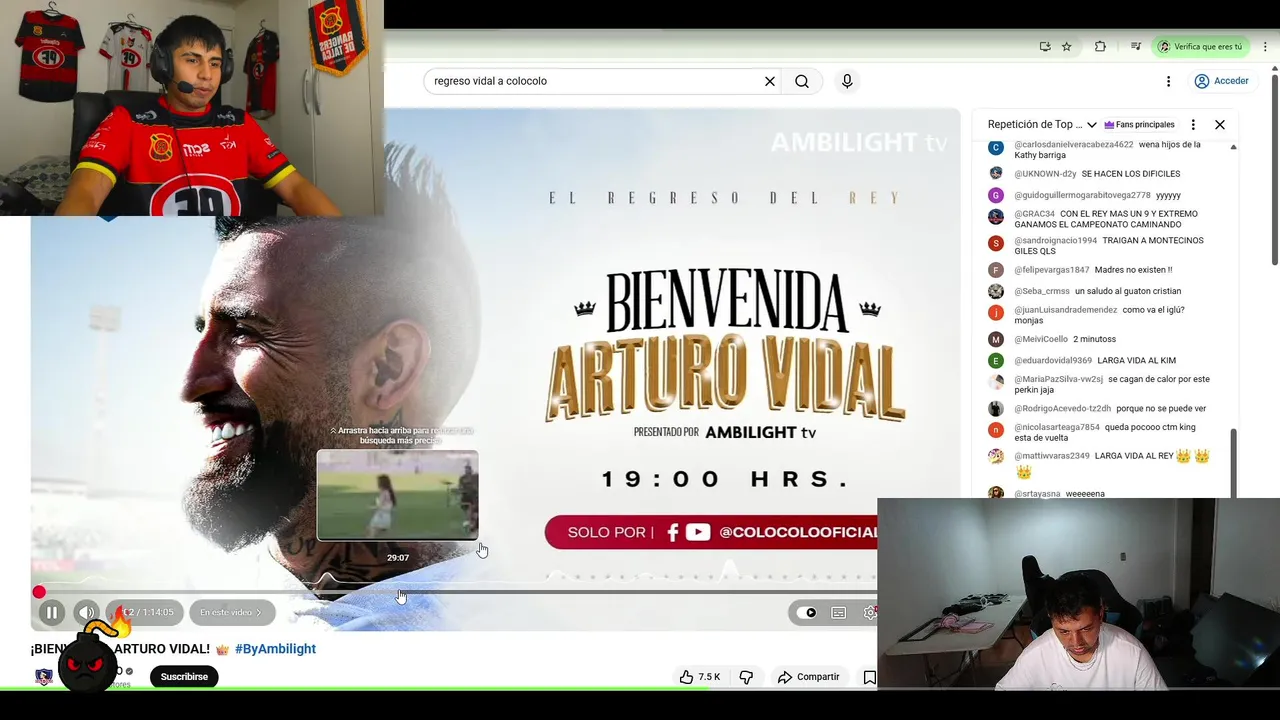Image resolution: width=1280 pixels, height=720 pixels.
Task: Click chat message from @guidoguillermogarabitovega2778
Action: (x=1168, y=195)
